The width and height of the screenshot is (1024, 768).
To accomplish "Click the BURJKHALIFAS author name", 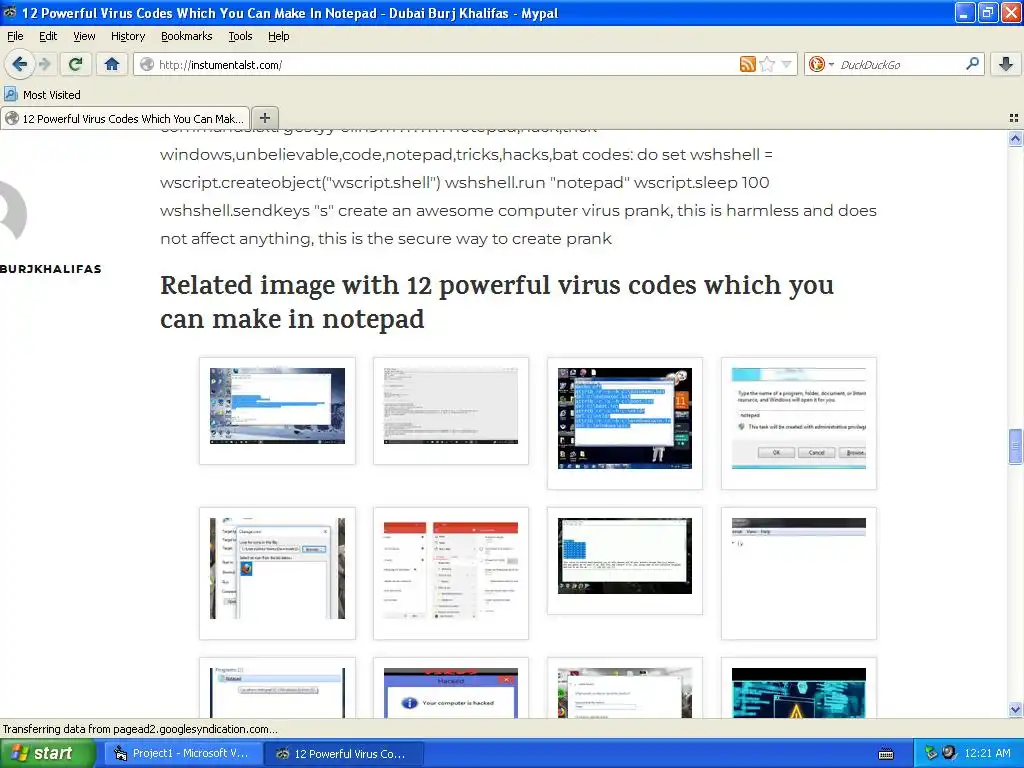I will point(50,268).
